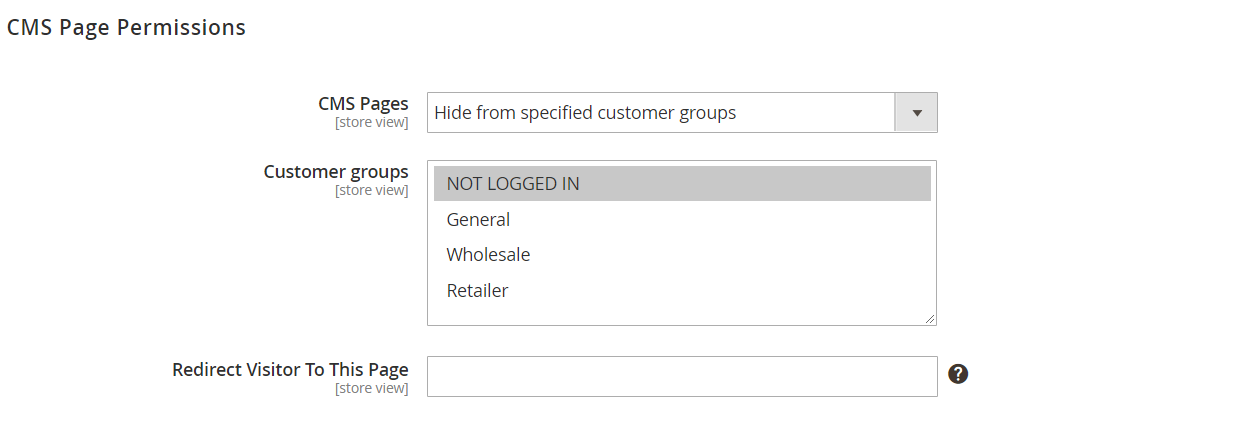Click the Customer groups list resize handle

(x=930, y=319)
